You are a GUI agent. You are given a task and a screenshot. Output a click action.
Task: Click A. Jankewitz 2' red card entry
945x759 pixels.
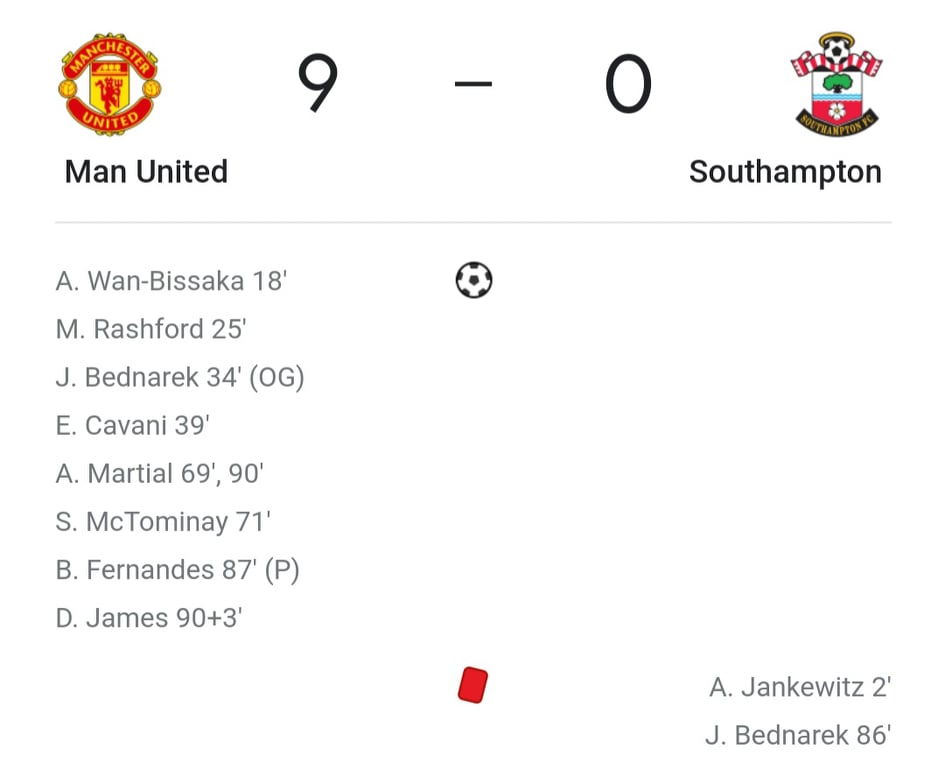(x=800, y=687)
